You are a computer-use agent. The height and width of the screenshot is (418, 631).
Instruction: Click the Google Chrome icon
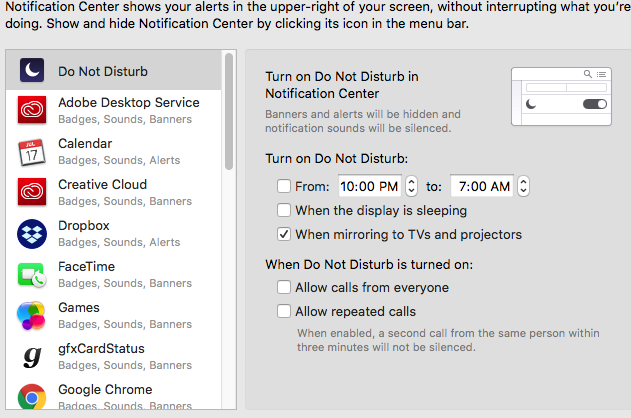click(32, 397)
